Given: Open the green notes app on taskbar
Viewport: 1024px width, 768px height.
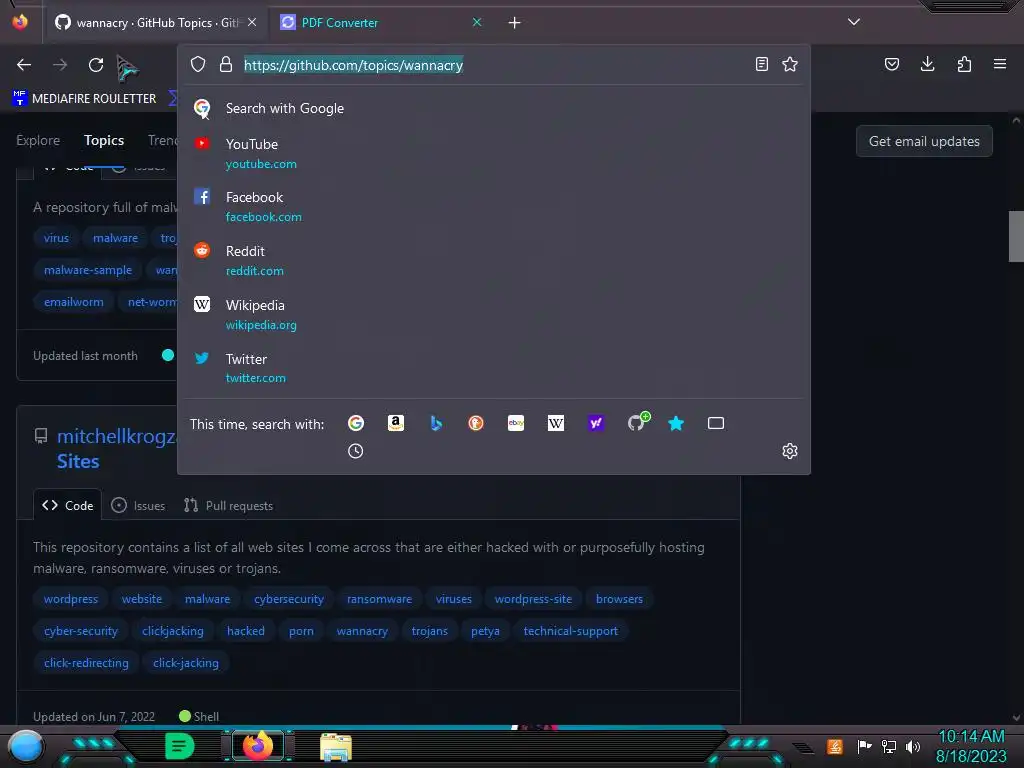Looking at the screenshot, I should coord(180,746).
